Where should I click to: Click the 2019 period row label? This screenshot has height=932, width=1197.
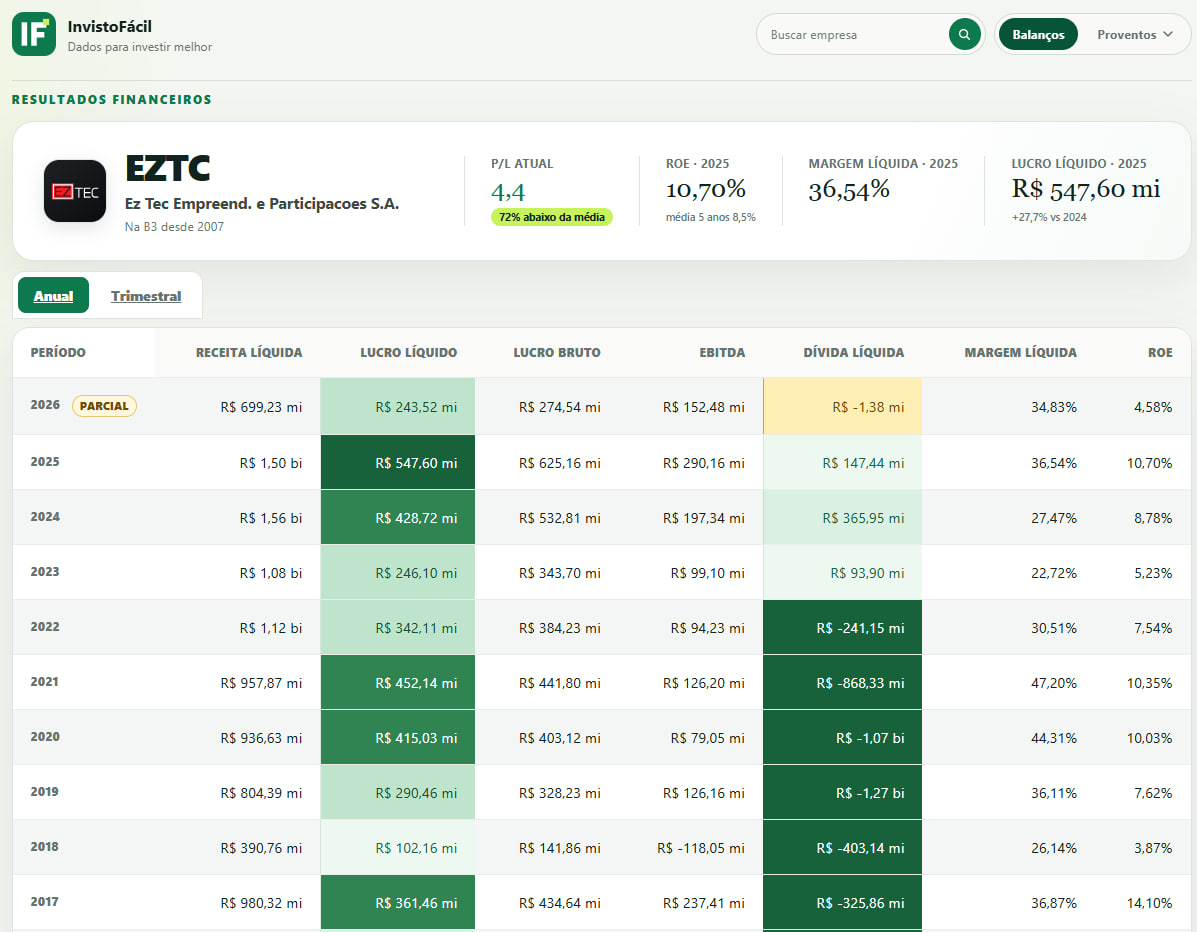tap(45, 792)
